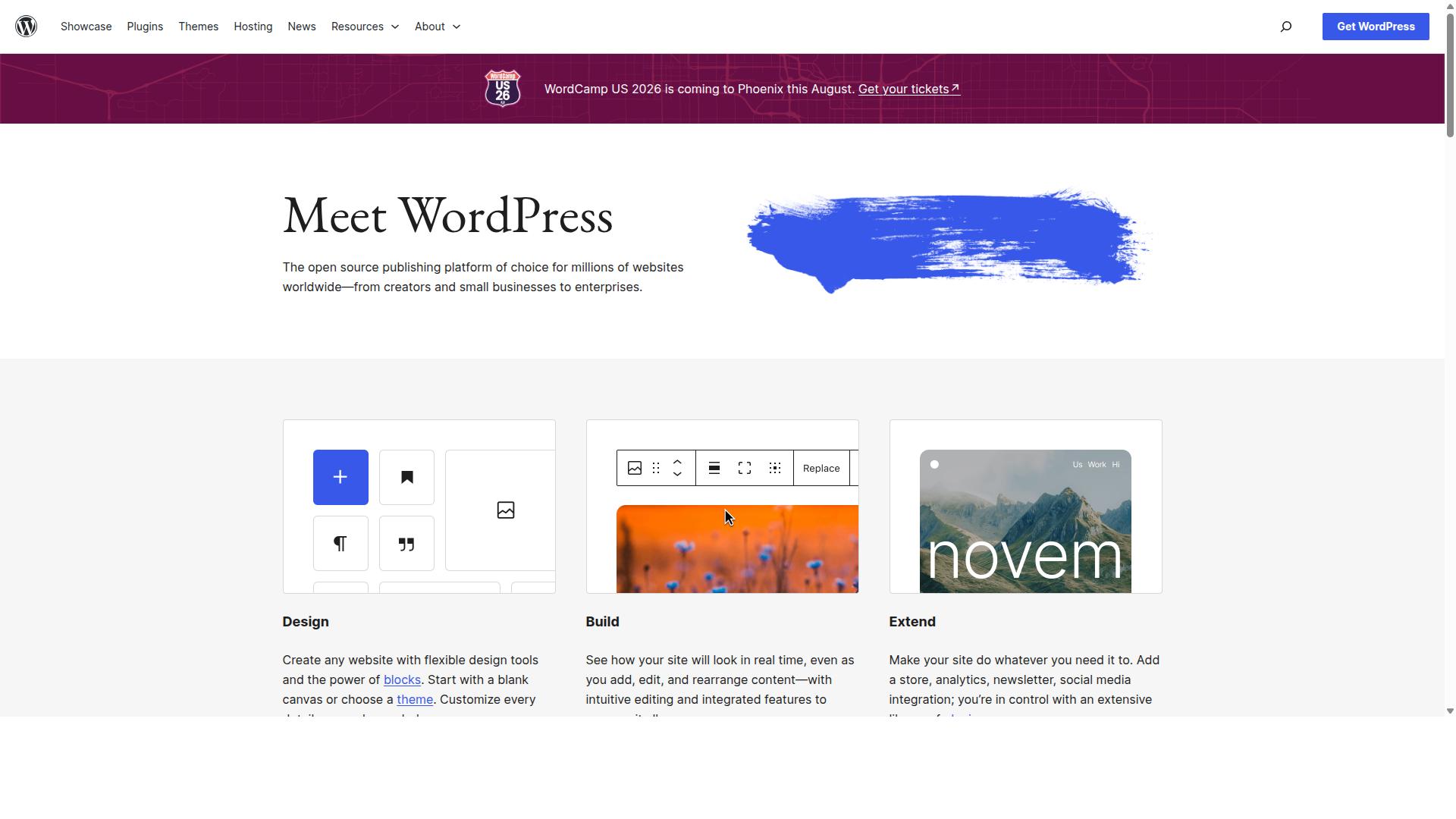1456x819 pixels.
Task: Expand the Resources dropdown menu
Action: (x=365, y=27)
